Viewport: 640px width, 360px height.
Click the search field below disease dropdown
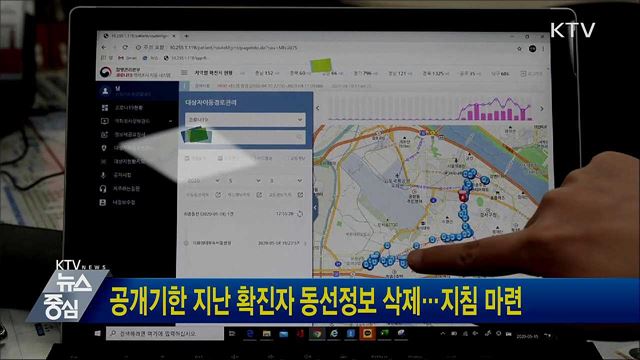coord(245,137)
